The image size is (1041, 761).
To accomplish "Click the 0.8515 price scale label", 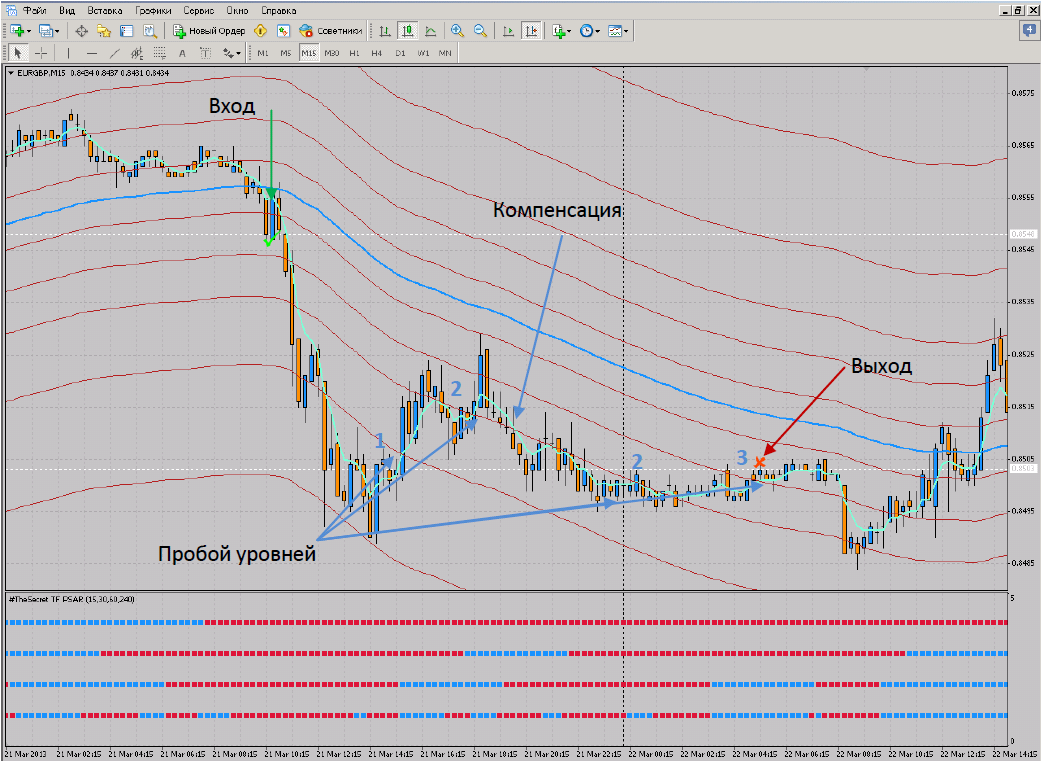I will pyautogui.click(x=1023, y=406).
